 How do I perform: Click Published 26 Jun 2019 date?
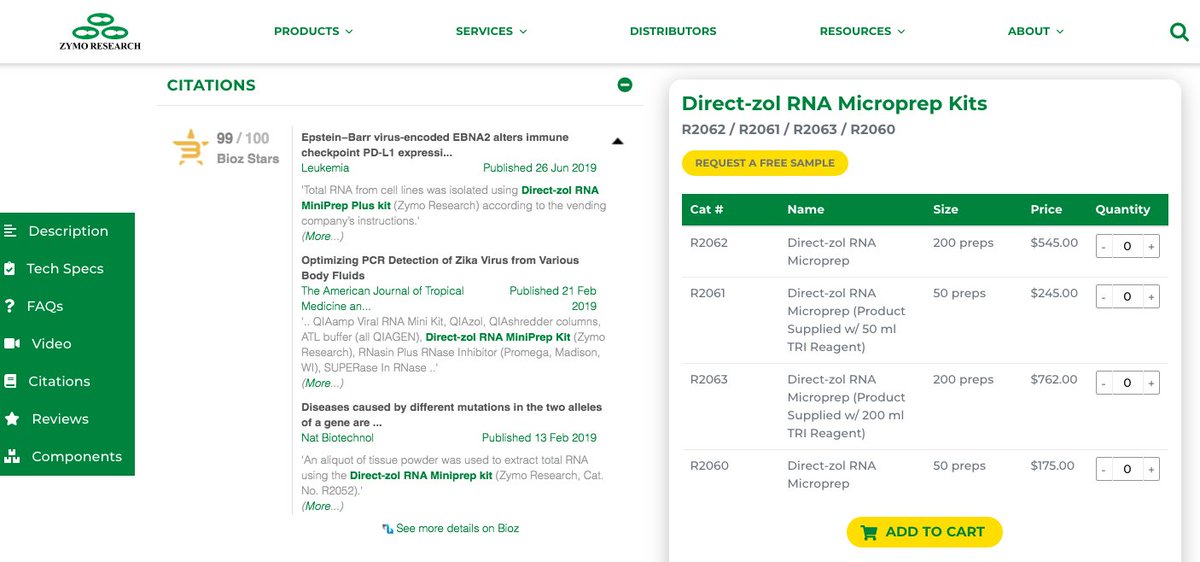pos(539,168)
